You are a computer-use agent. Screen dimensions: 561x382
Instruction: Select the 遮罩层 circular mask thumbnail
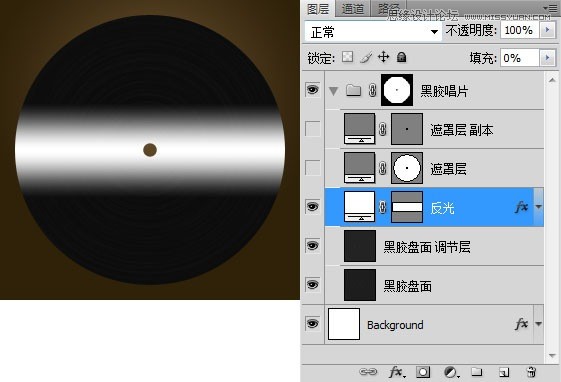coord(407,168)
